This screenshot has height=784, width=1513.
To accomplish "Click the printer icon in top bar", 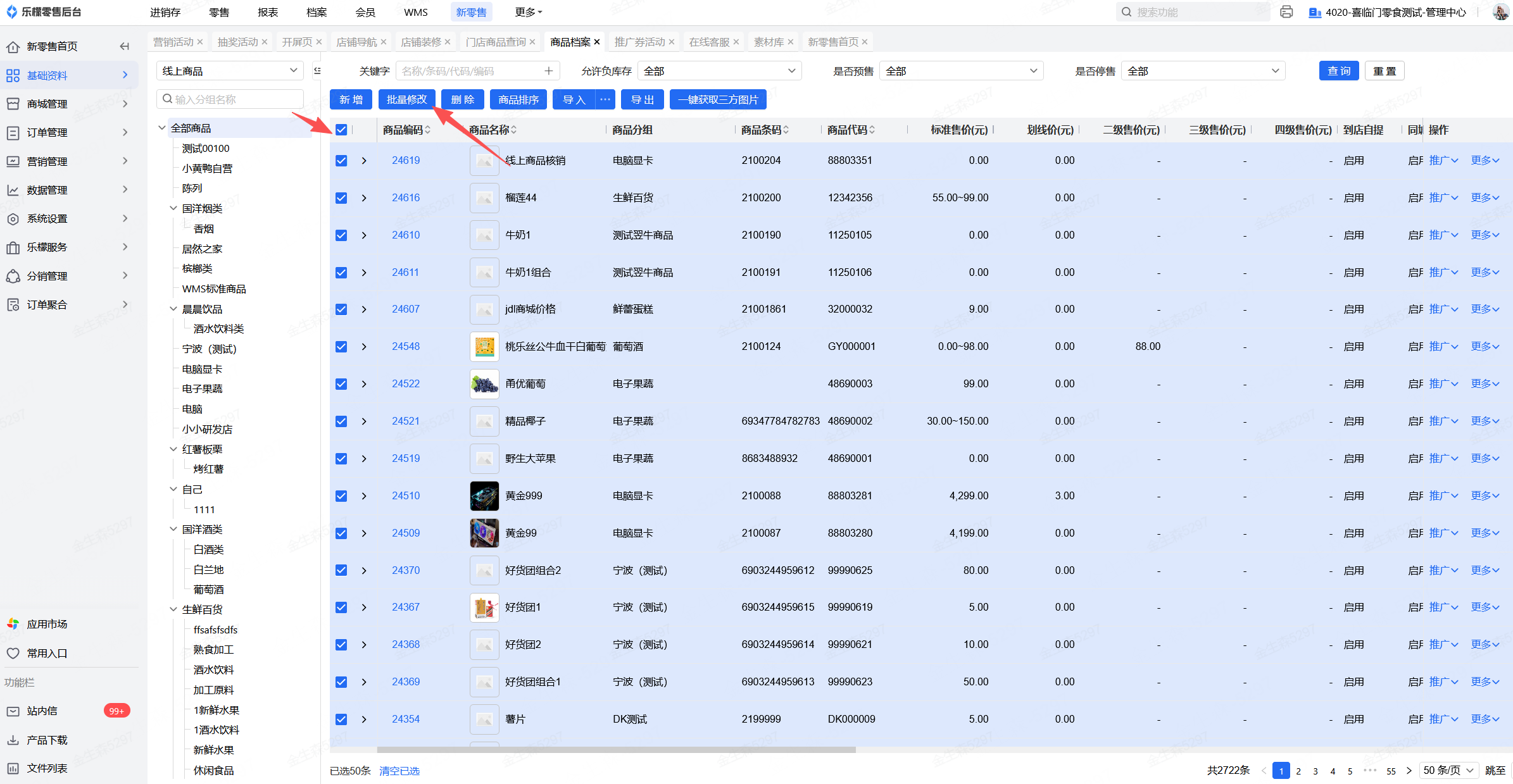I will [x=1286, y=12].
